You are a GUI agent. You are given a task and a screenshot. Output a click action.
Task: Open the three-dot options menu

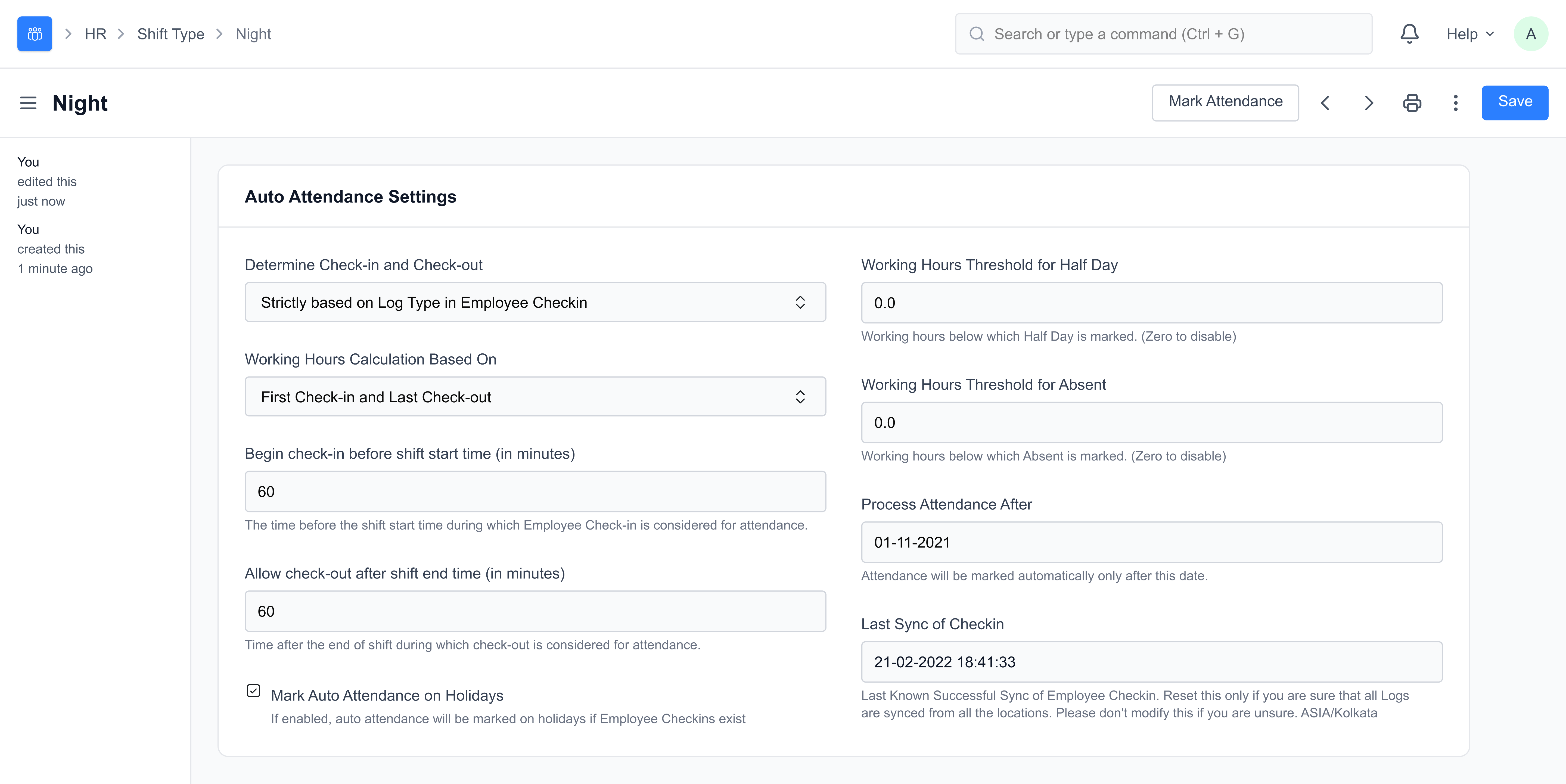(x=1455, y=103)
